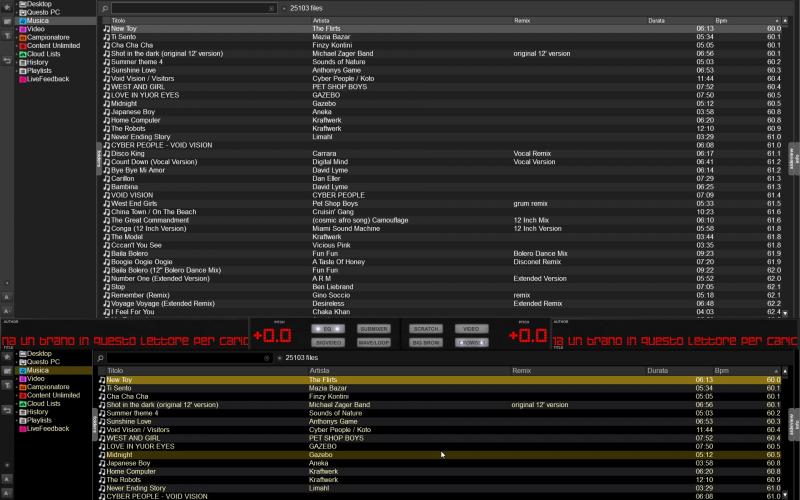Screen dimensions: 800x500
Task: Click the right deck pitch display
Action: 528,336
